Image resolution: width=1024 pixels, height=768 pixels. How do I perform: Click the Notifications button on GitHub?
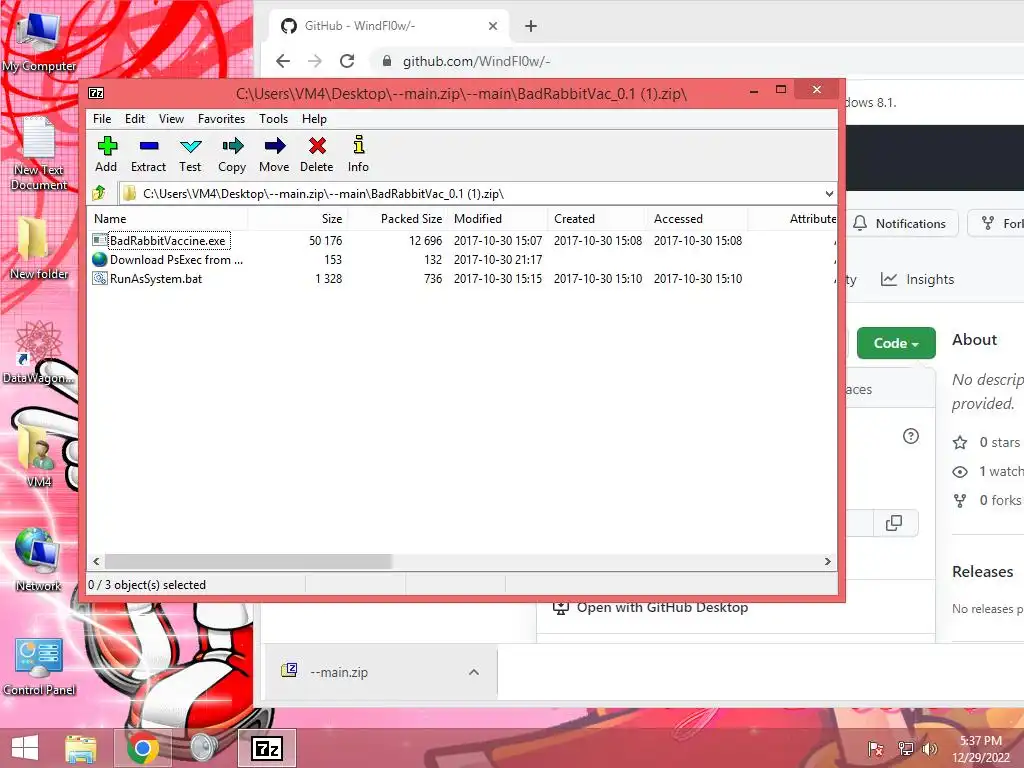click(x=905, y=223)
